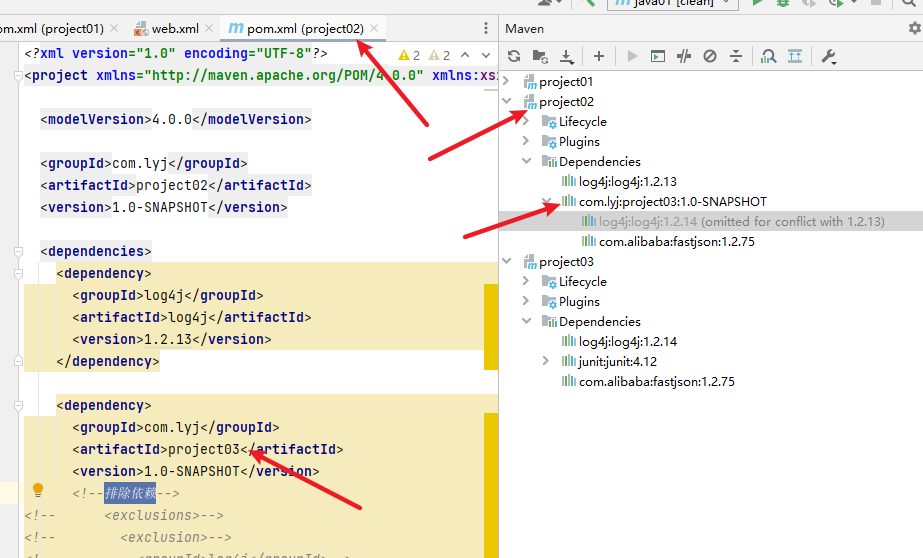Click version 1.2.13 line in editor

[x=171, y=340]
